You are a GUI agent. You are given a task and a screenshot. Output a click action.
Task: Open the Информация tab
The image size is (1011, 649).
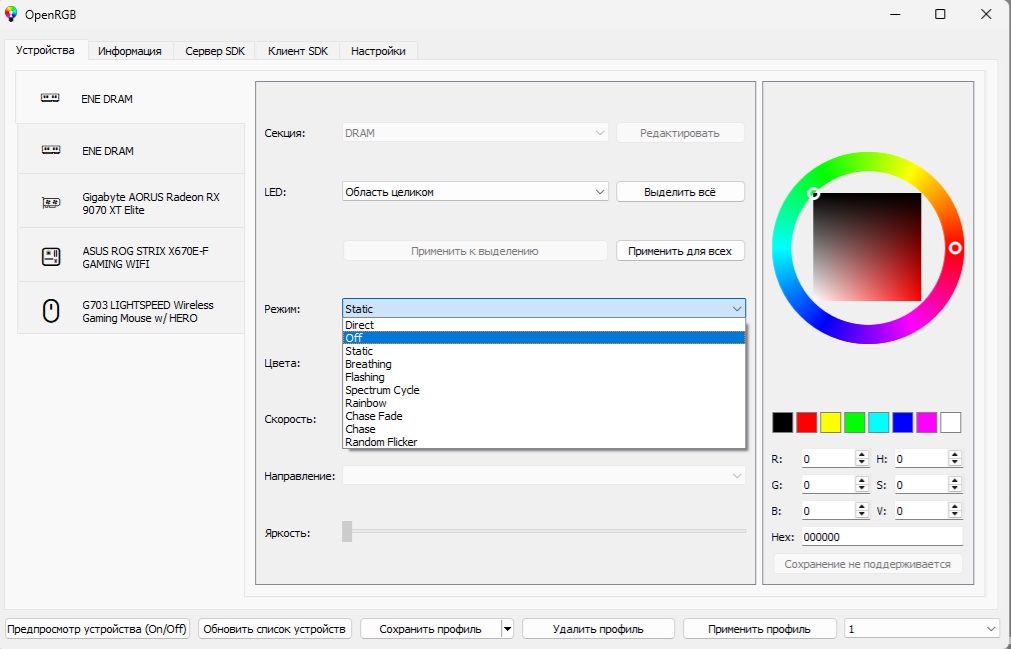[x=130, y=50]
